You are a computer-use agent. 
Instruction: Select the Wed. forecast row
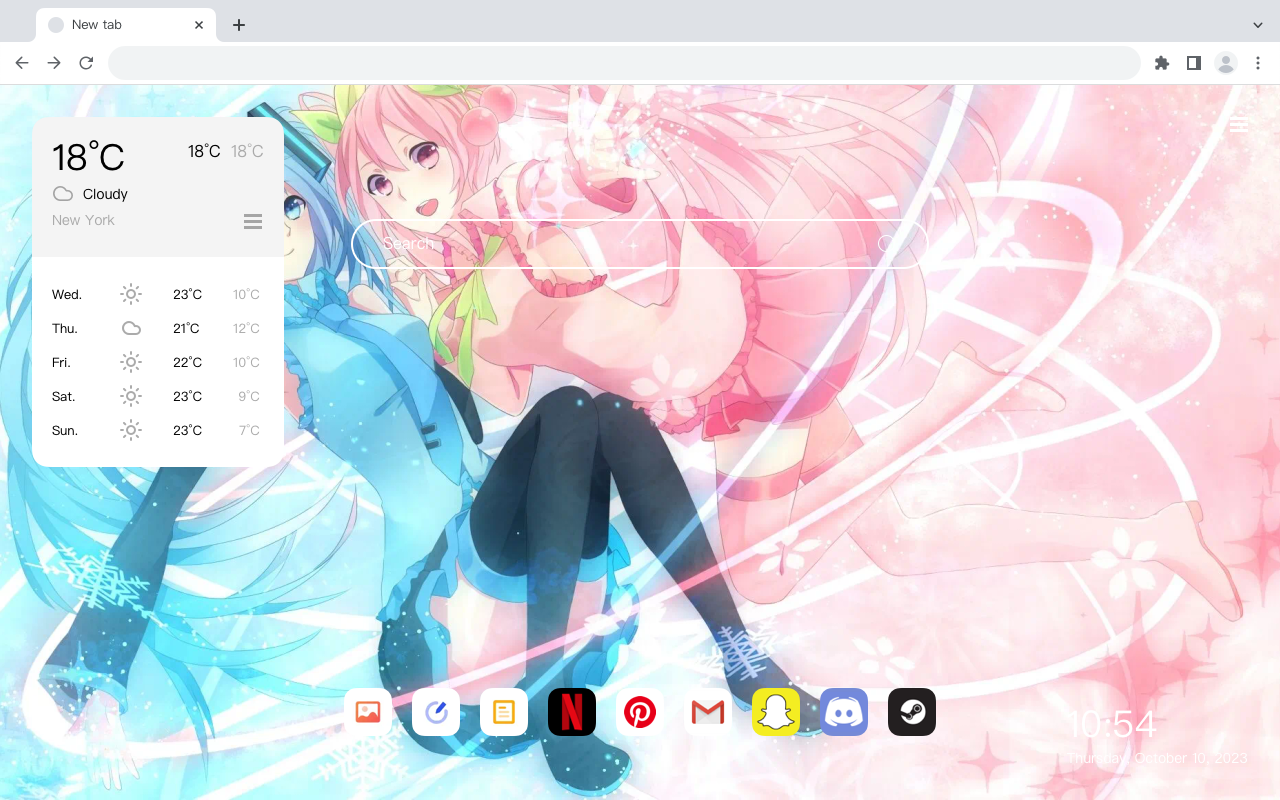pos(158,294)
